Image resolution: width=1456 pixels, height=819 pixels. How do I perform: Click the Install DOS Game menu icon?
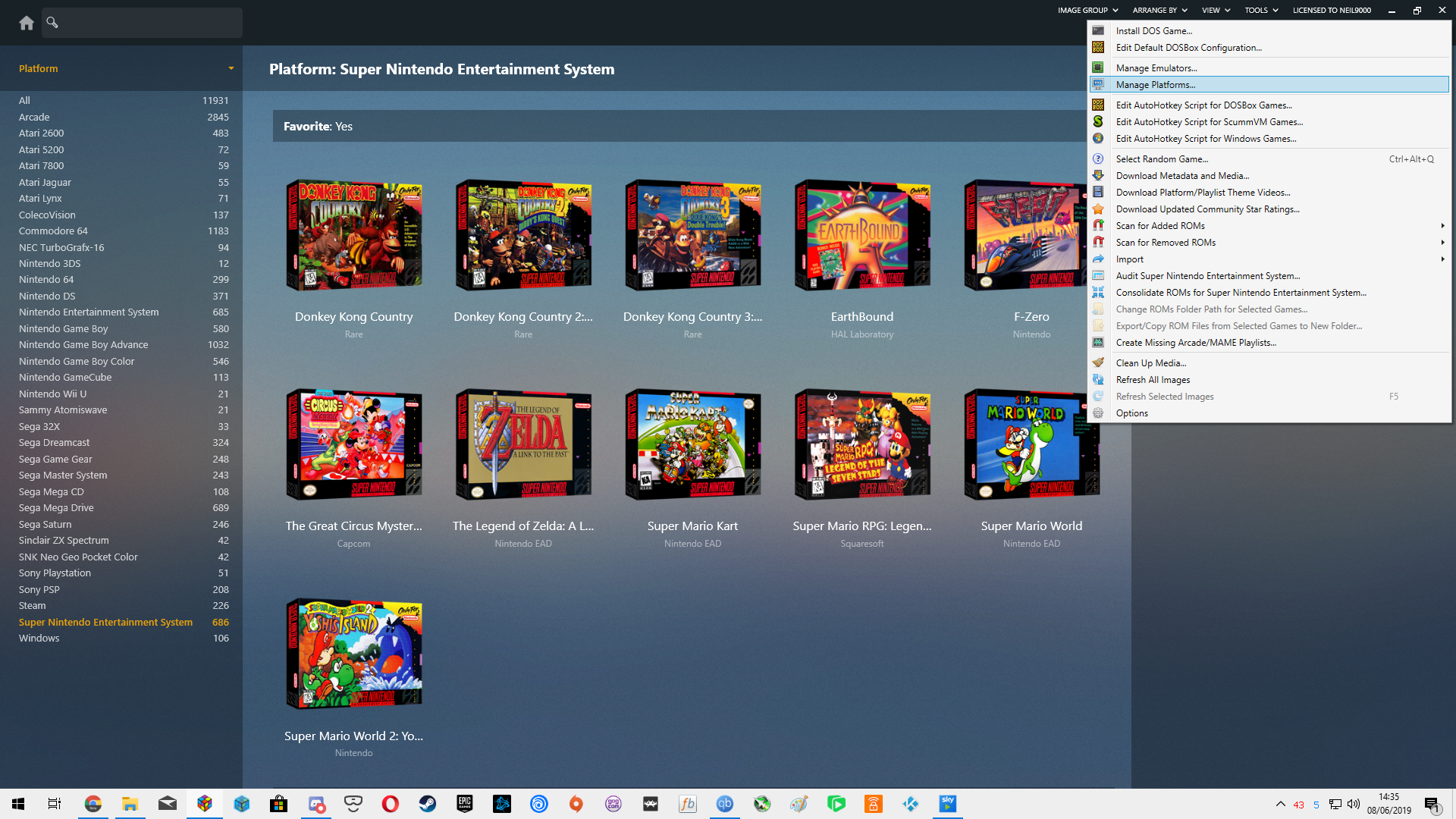click(1098, 31)
